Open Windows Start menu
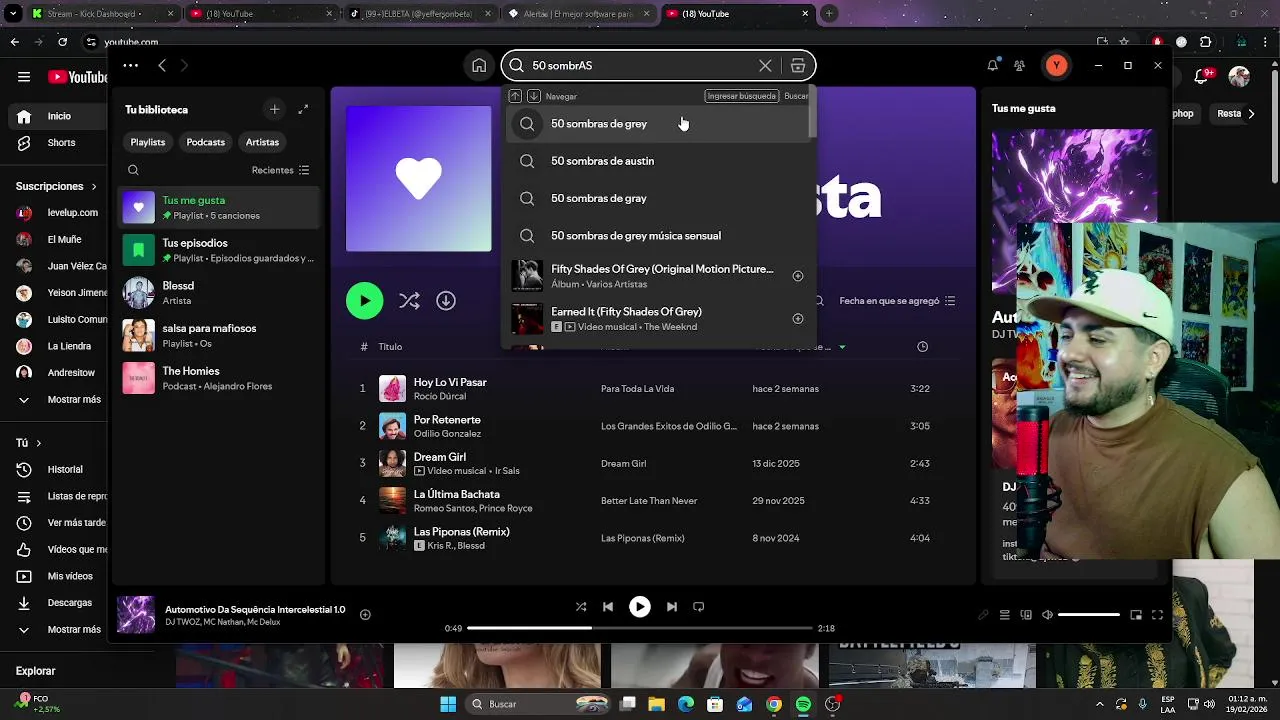 (448, 704)
